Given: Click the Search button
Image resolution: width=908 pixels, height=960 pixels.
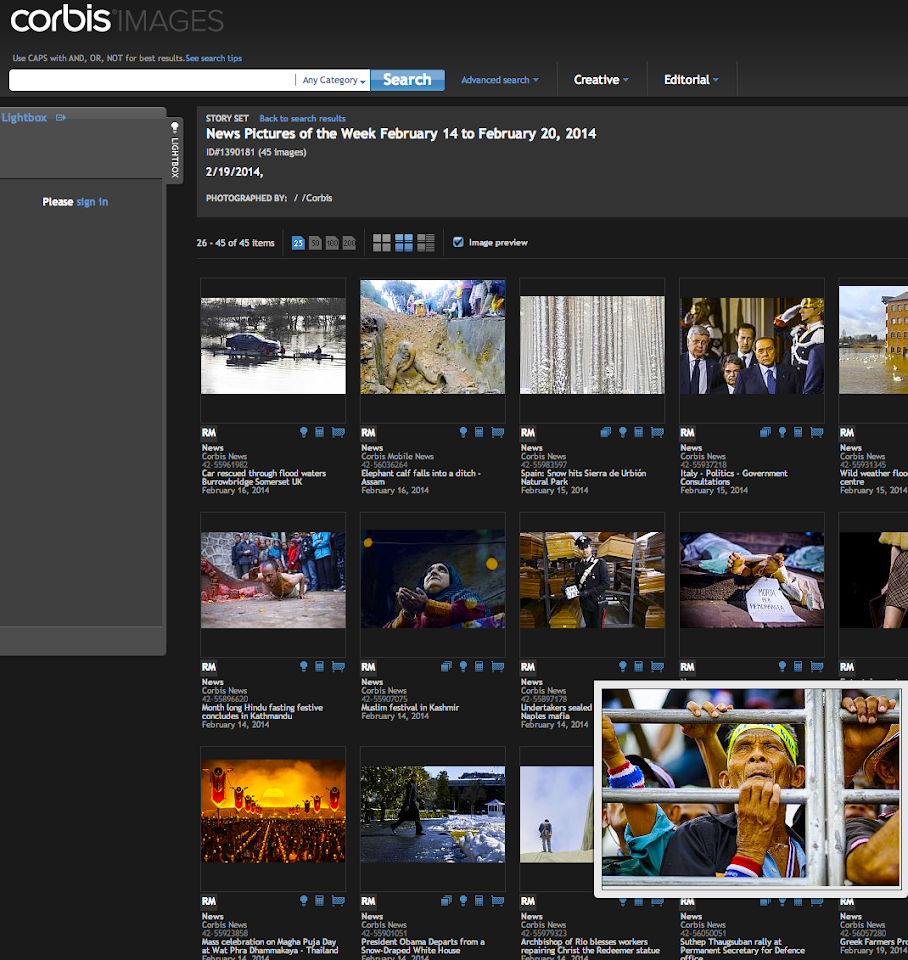Looking at the screenshot, I should (x=407, y=80).
